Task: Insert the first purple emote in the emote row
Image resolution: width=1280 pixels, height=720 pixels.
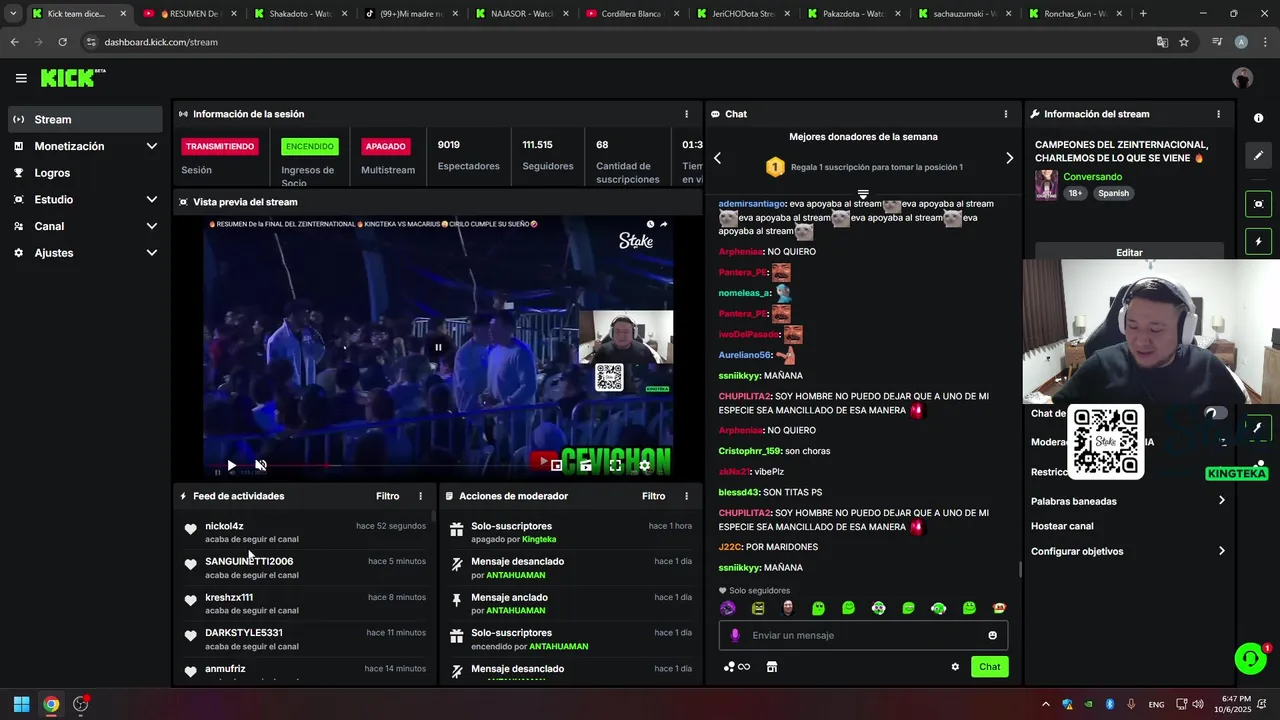Action: (x=728, y=608)
